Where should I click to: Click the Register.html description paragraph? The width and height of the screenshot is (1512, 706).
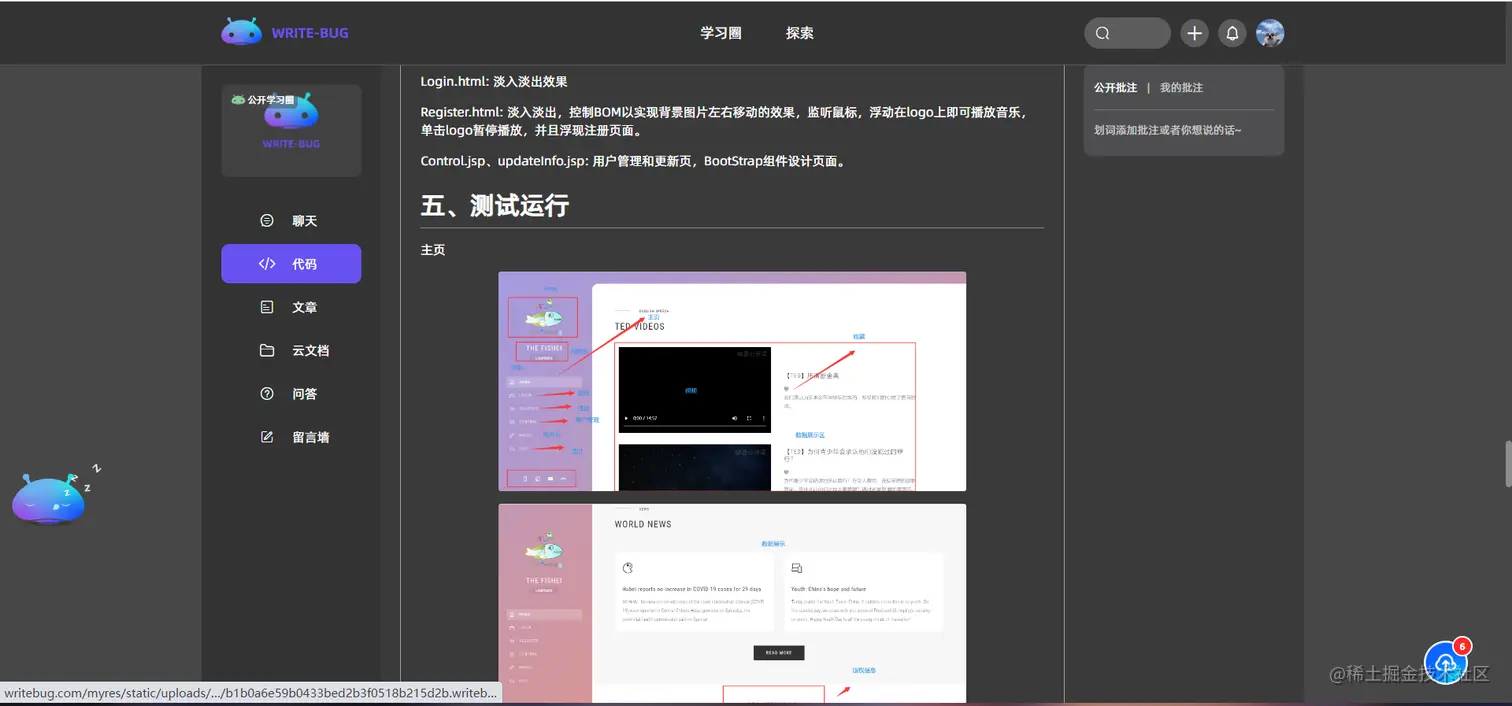(724, 121)
